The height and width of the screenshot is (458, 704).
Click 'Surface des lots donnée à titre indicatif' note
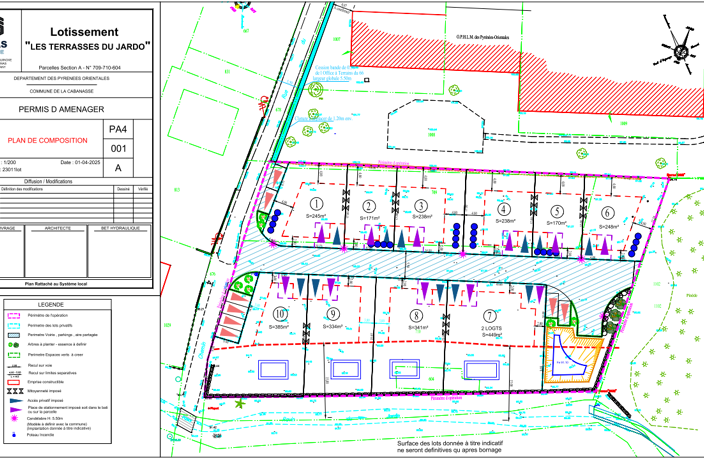448,443
